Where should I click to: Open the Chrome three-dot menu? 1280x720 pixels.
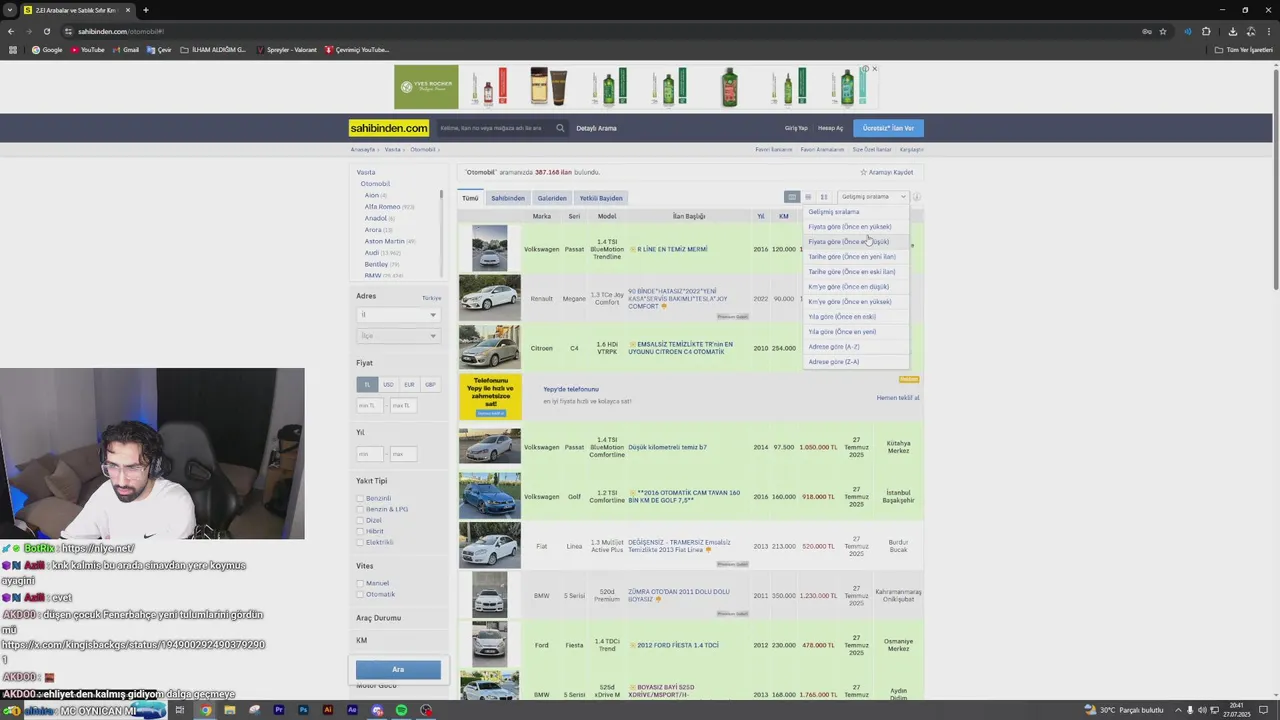pos(1267,31)
